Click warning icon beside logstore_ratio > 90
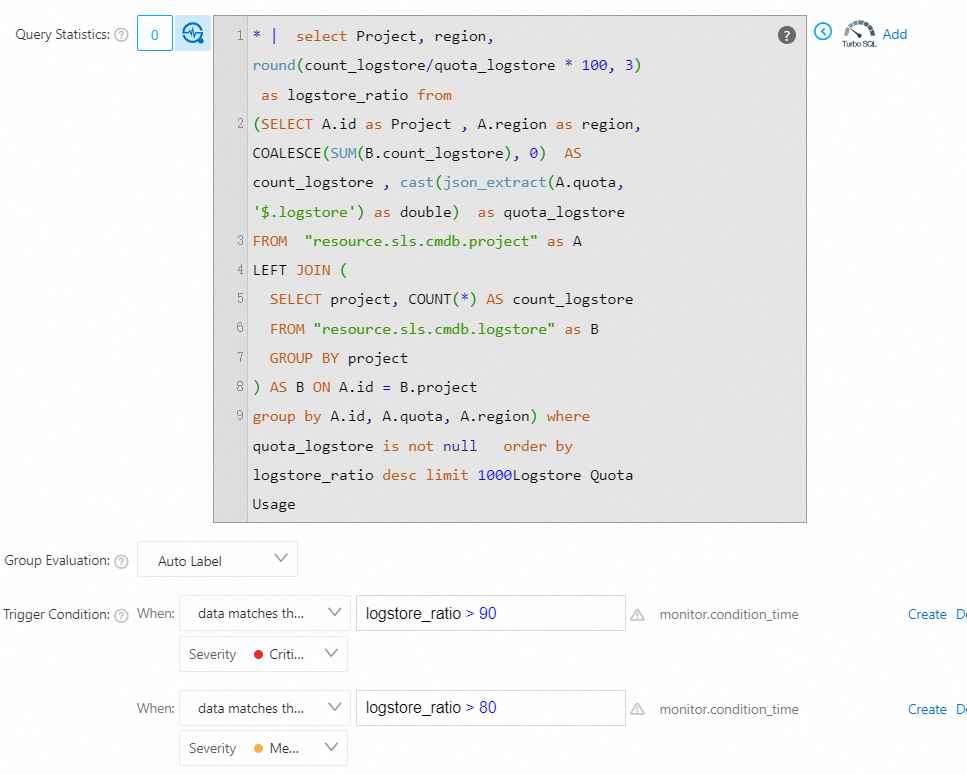 (638, 615)
